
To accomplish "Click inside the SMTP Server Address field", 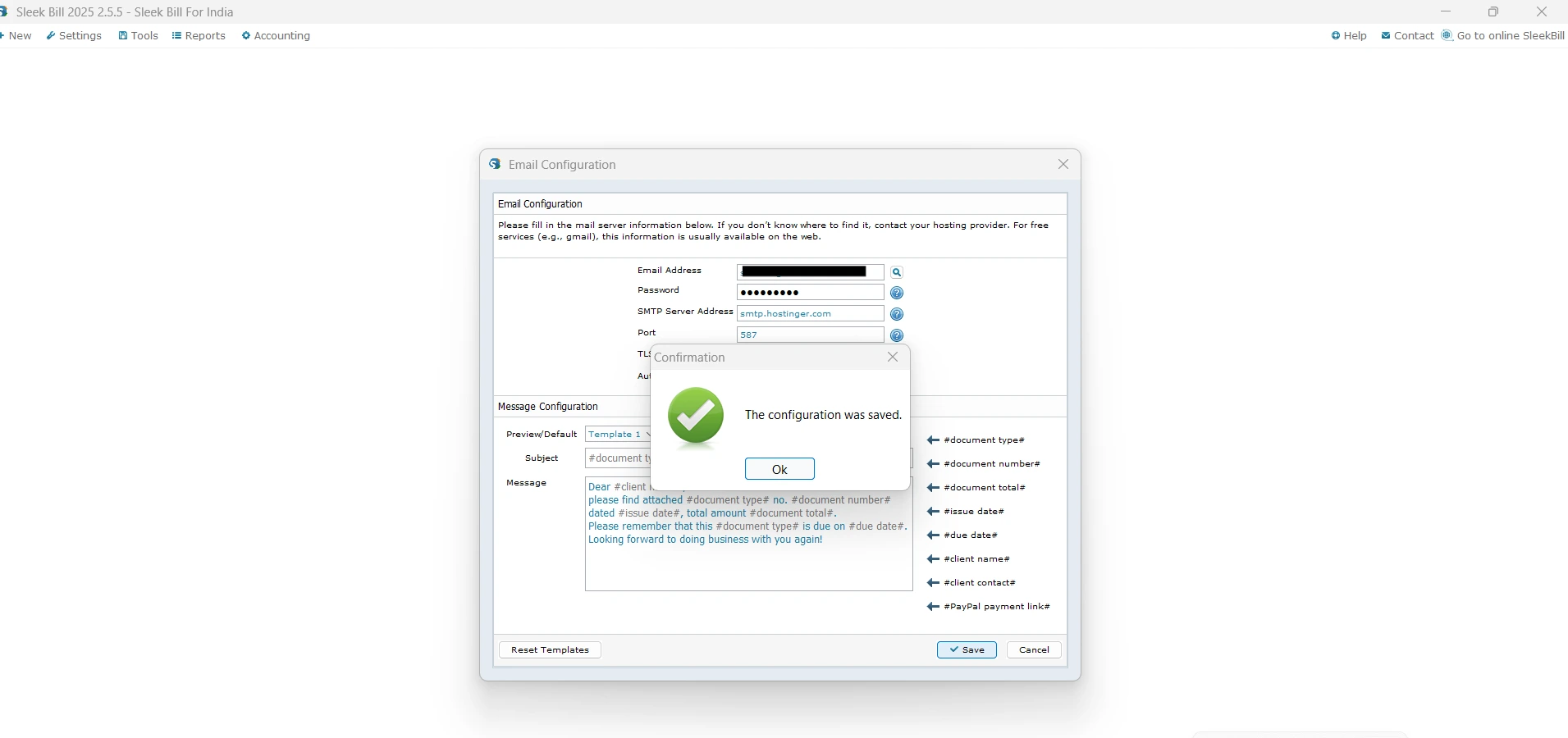I will pos(809,314).
